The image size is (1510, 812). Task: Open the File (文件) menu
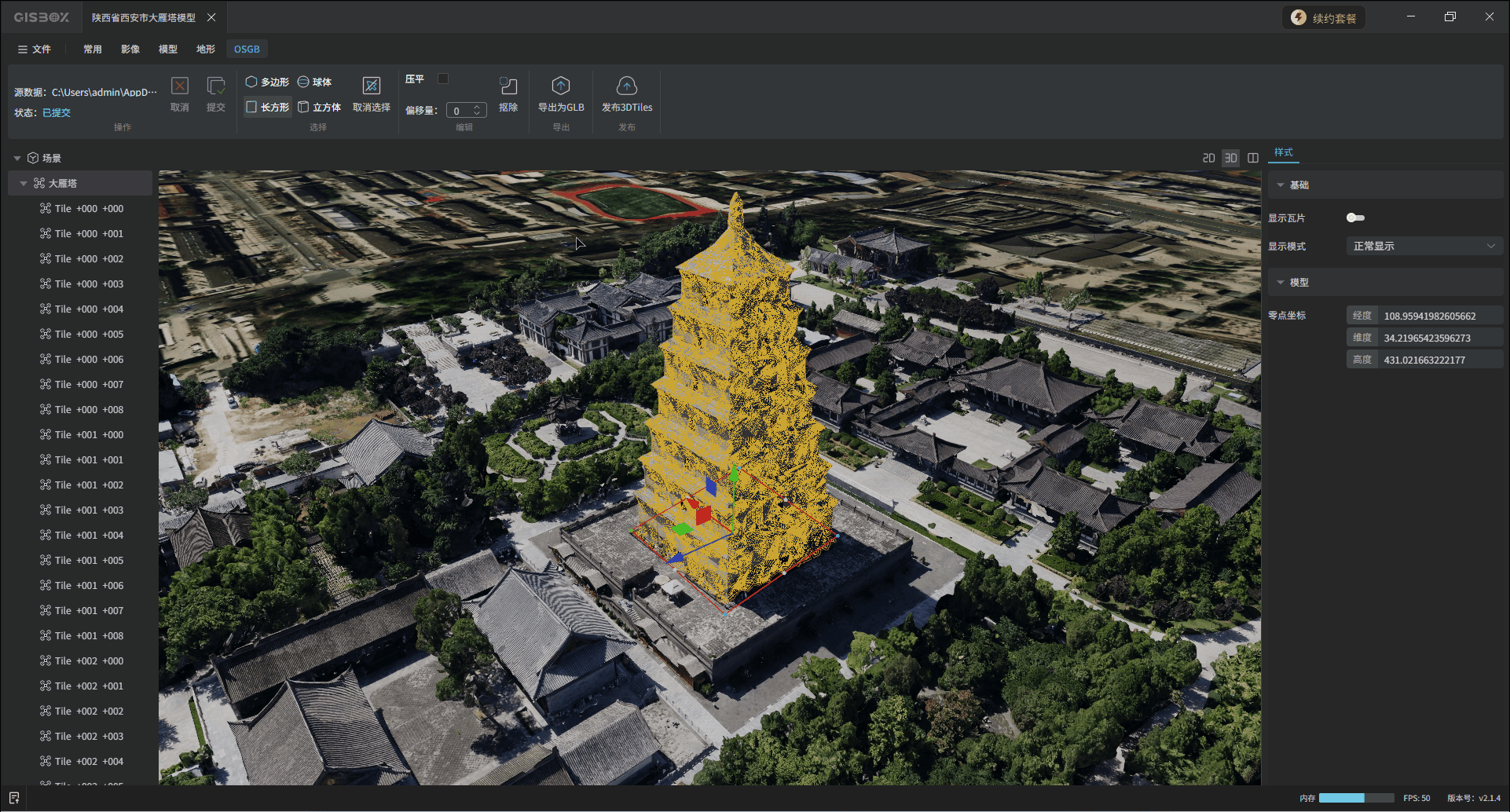[35, 49]
